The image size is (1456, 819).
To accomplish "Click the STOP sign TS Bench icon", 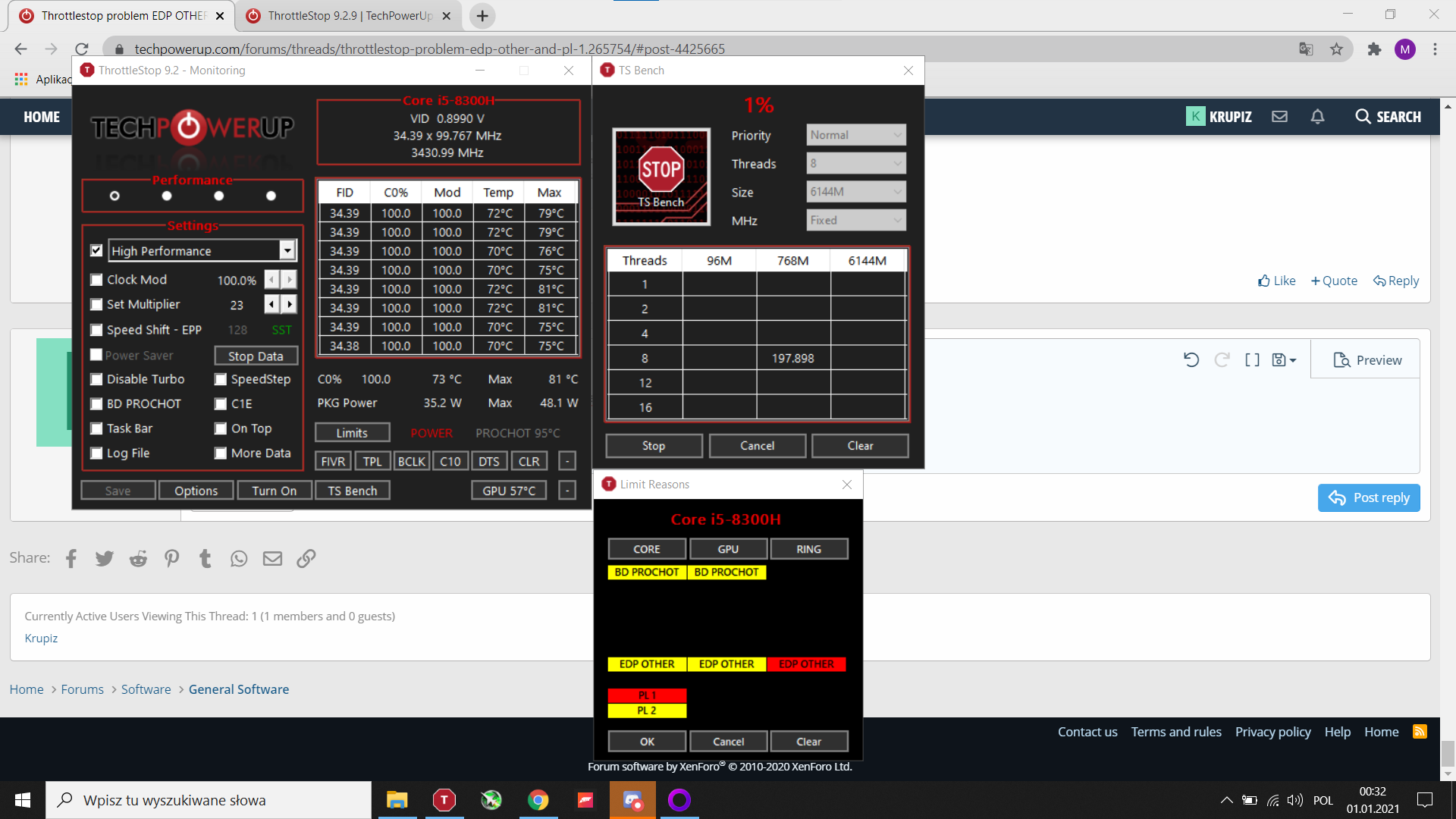I will pos(661,177).
